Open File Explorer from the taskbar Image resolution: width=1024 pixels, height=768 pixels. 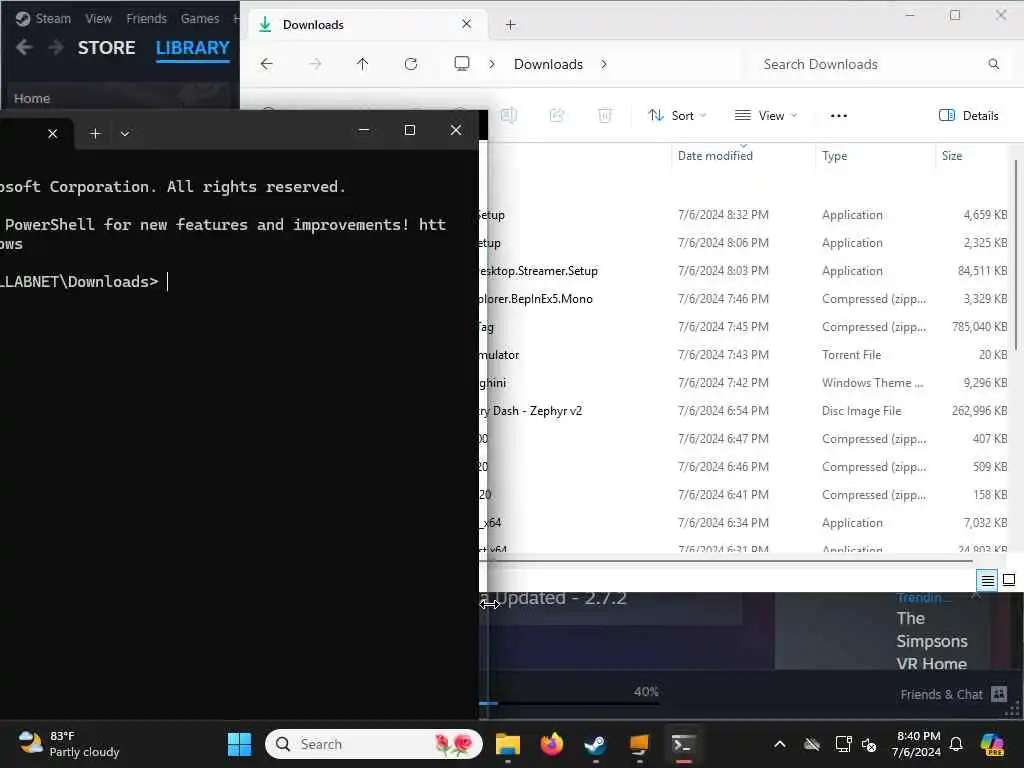[507, 744]
